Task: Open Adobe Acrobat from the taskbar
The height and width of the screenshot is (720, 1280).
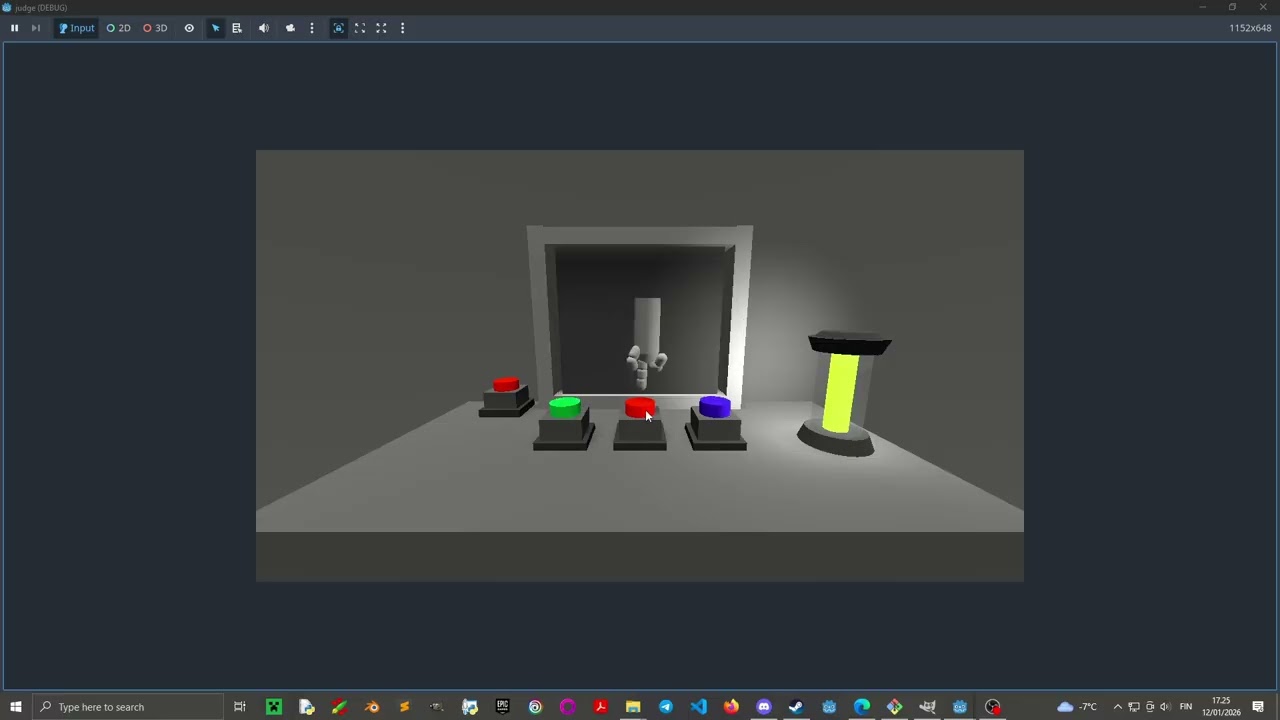Action: pyautogui.click(x=600, y=707)
